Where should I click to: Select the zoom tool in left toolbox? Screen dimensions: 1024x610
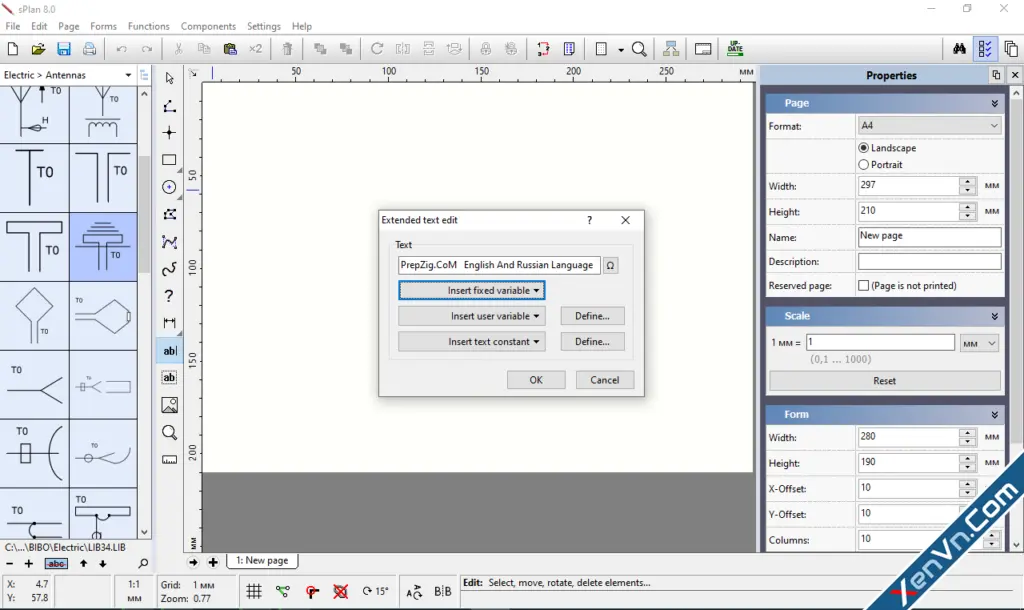(169, 432)
